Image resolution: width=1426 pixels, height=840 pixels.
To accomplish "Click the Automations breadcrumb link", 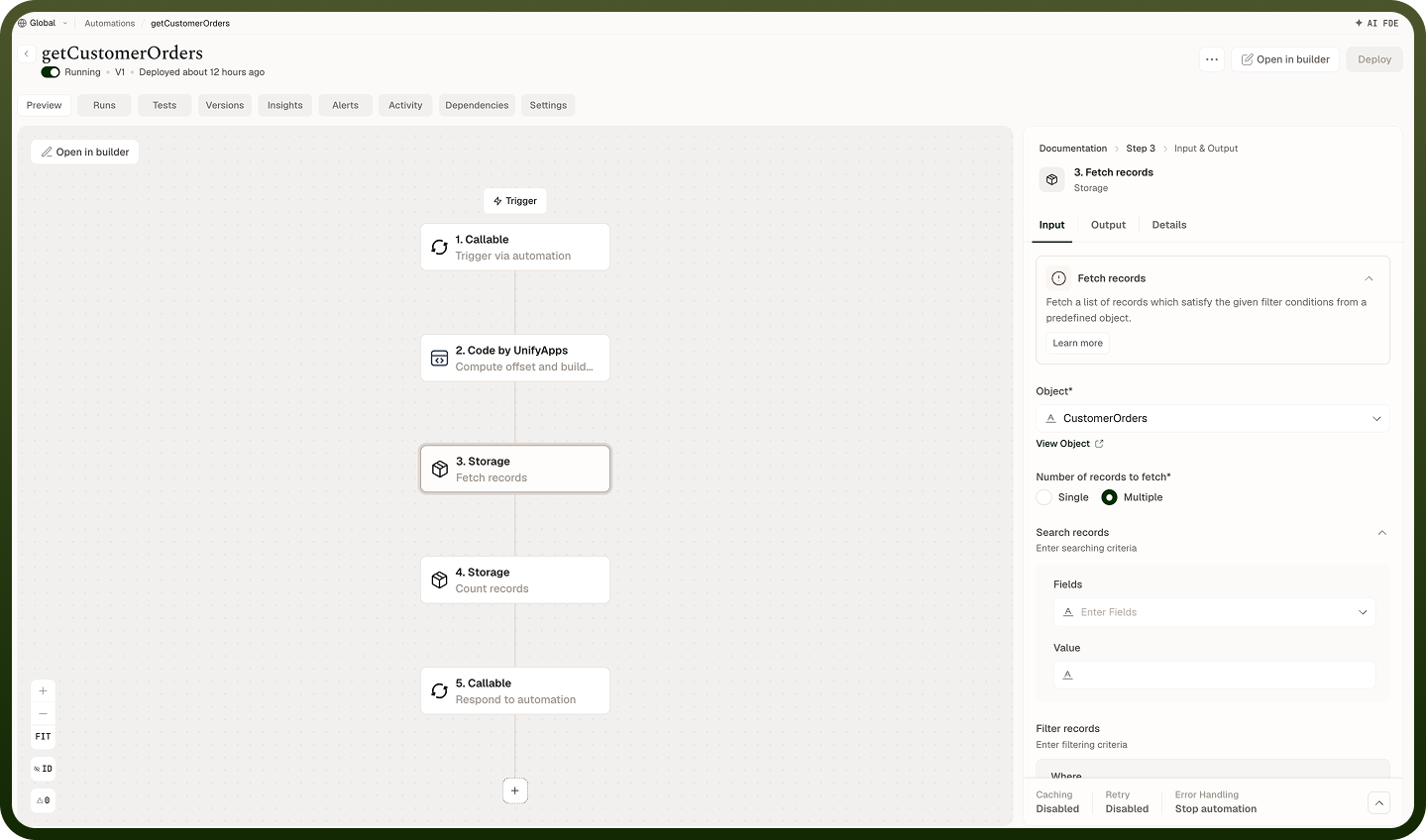I will pyautogui.click(x=110, y=23).
